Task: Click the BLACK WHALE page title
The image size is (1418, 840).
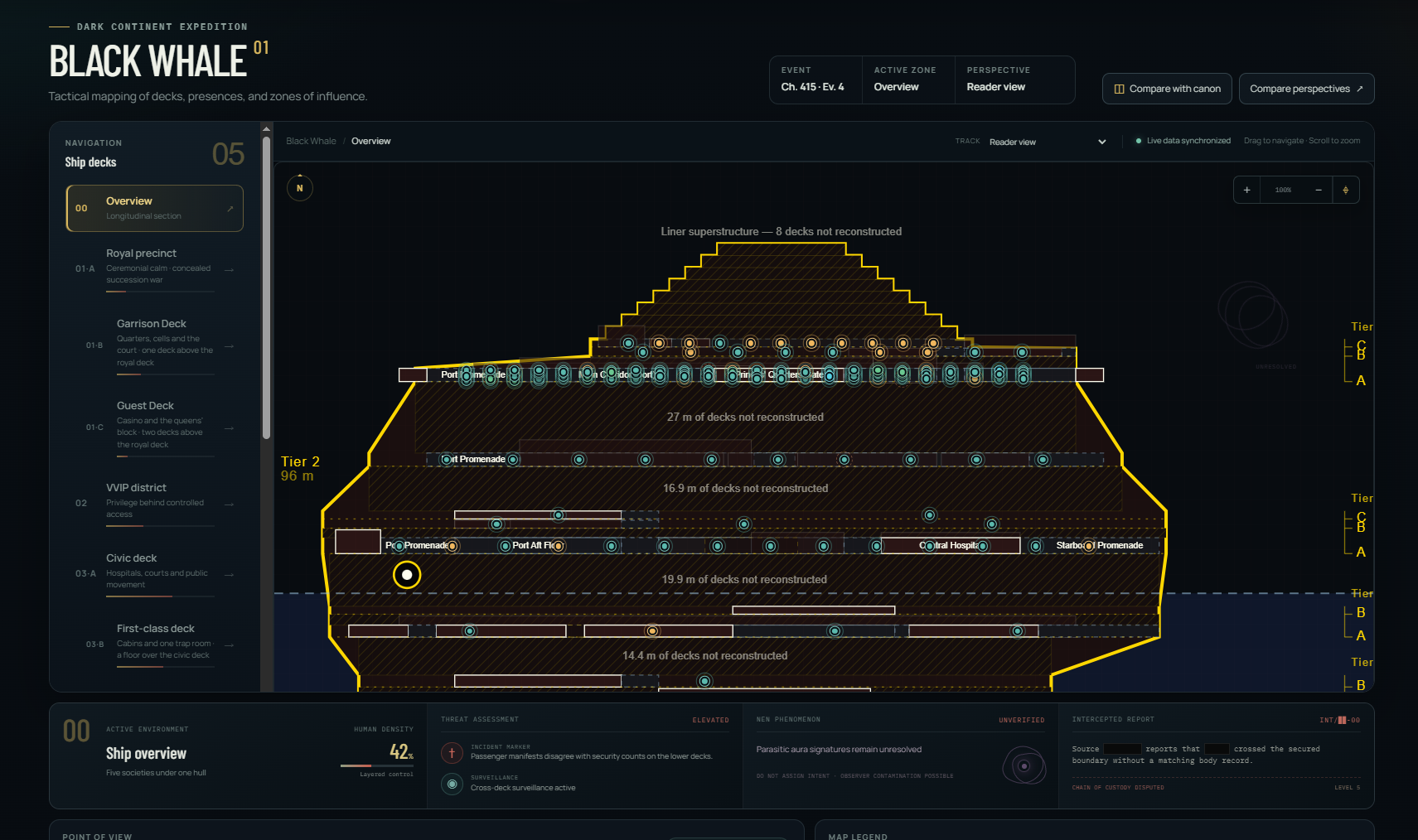Action: coord(148,61)
